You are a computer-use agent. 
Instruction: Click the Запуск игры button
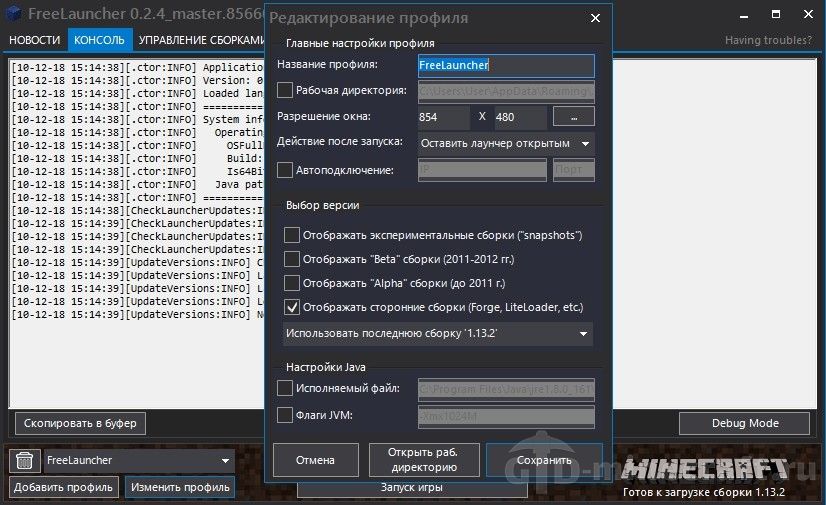[x=412, y=489]
